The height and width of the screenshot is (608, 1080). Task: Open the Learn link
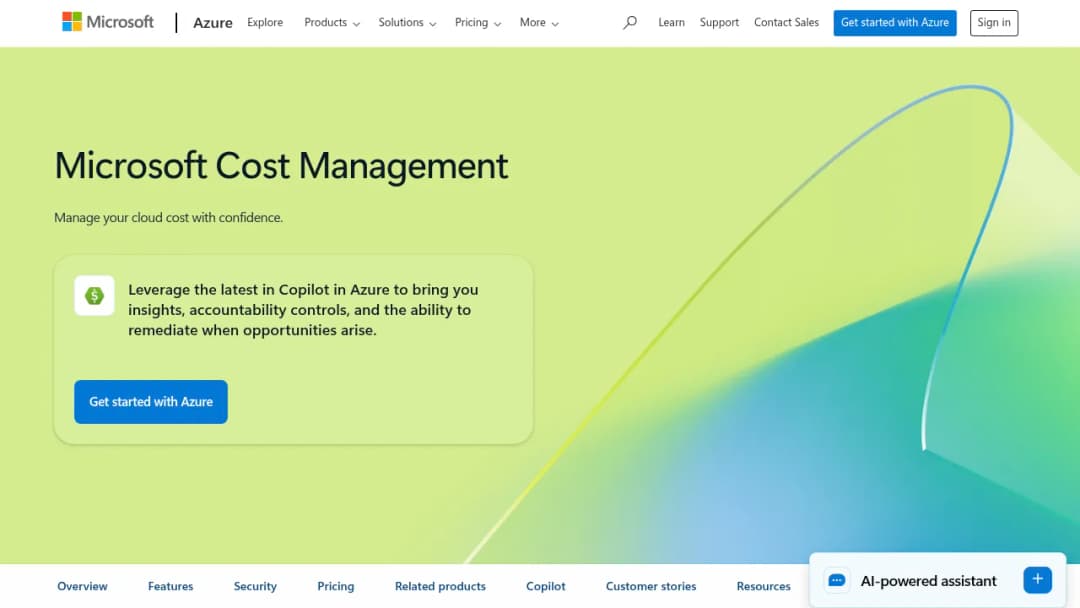(x=671, y=23)
